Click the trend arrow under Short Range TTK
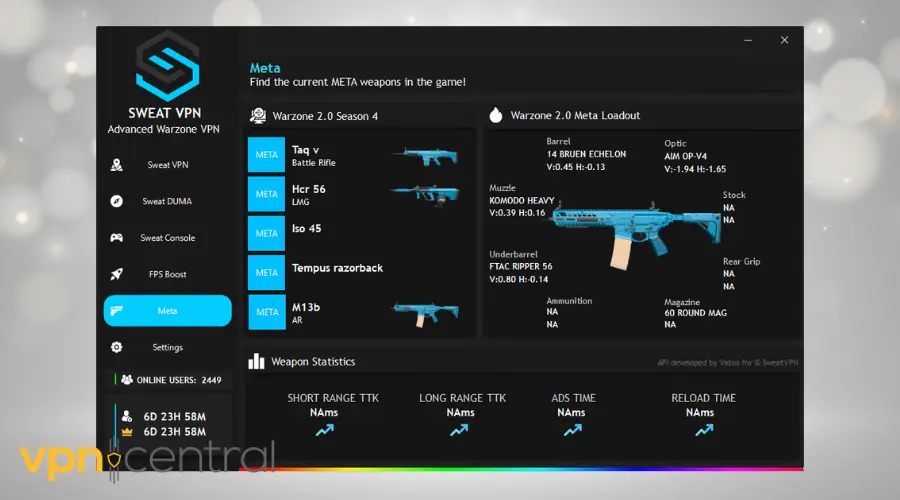 tap(325, 430)
